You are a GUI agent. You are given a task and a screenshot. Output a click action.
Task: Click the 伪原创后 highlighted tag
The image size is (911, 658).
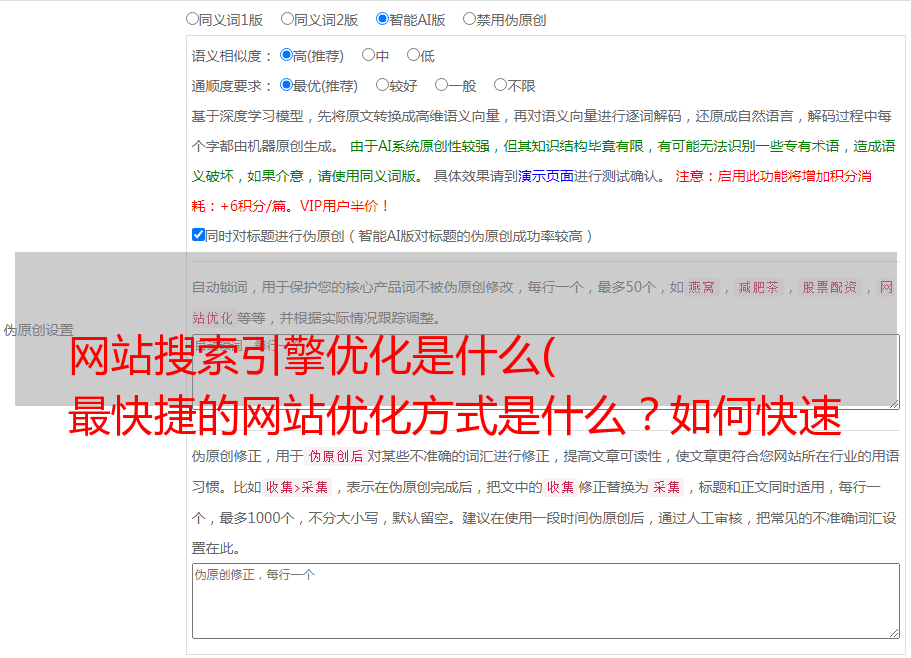click(336, 456)
